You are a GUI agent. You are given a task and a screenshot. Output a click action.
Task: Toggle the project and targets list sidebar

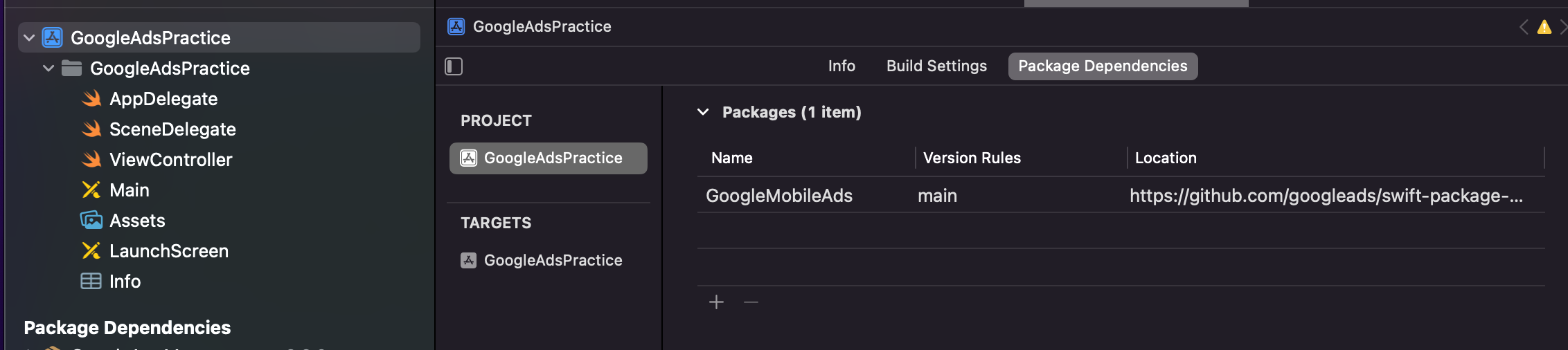coord(454,66)
